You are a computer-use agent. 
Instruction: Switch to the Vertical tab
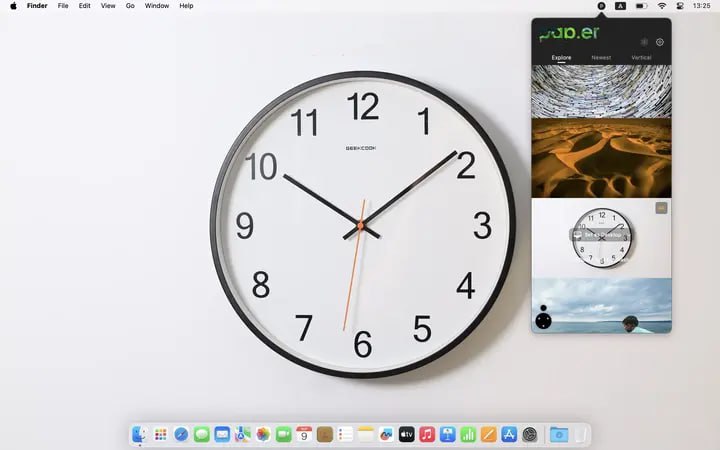point(641,58)
